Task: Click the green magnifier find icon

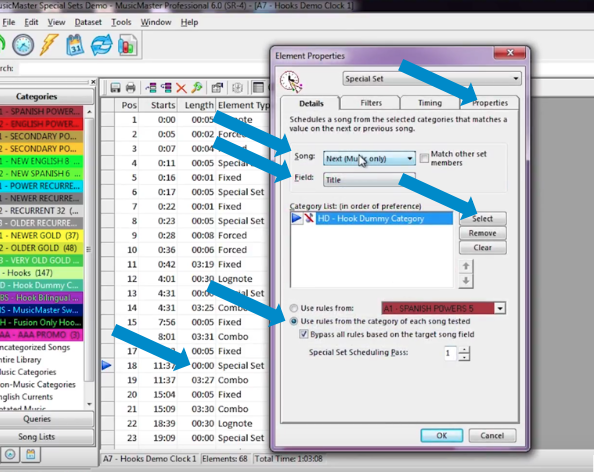Action: tap(197, 88)
